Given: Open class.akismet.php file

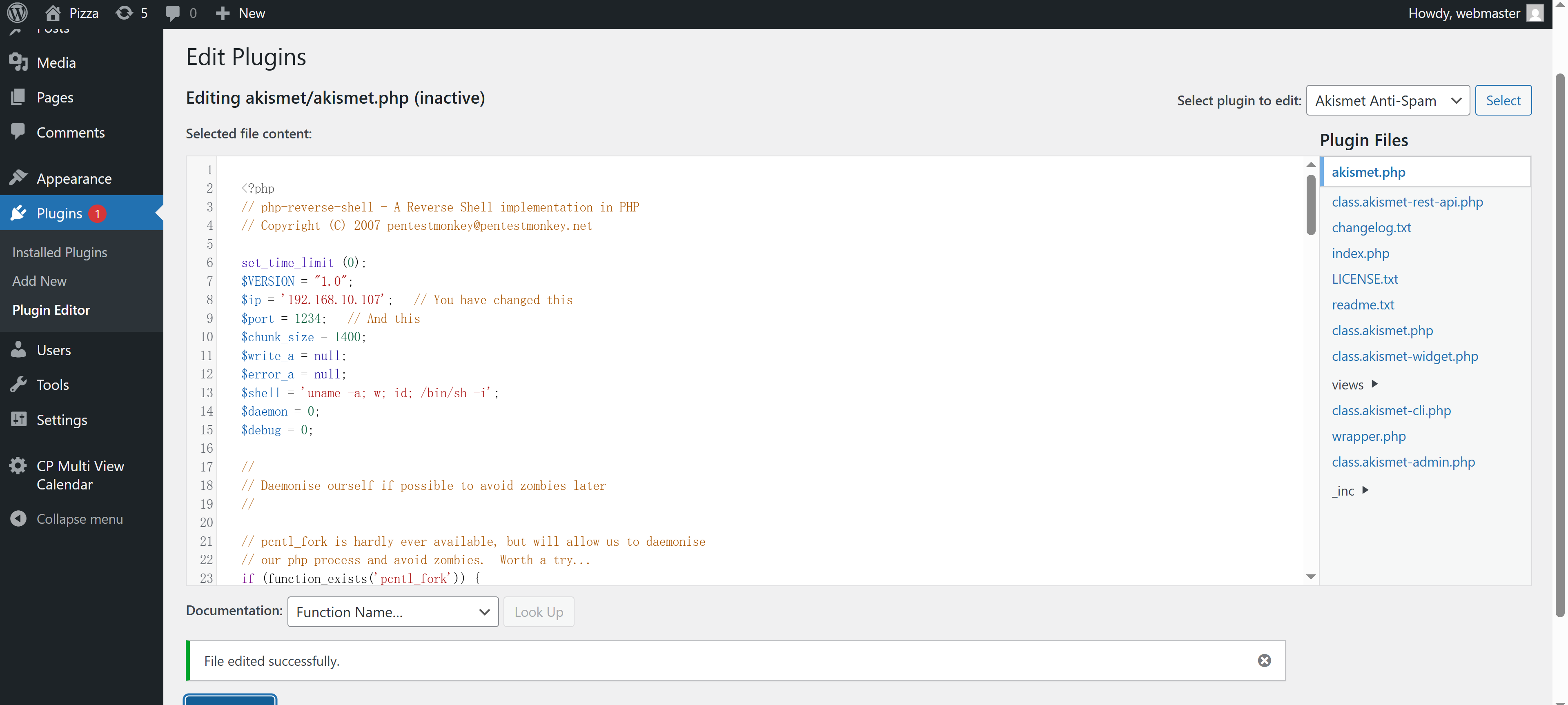Looking at the screenshot, I should (x=1382, y=330).
